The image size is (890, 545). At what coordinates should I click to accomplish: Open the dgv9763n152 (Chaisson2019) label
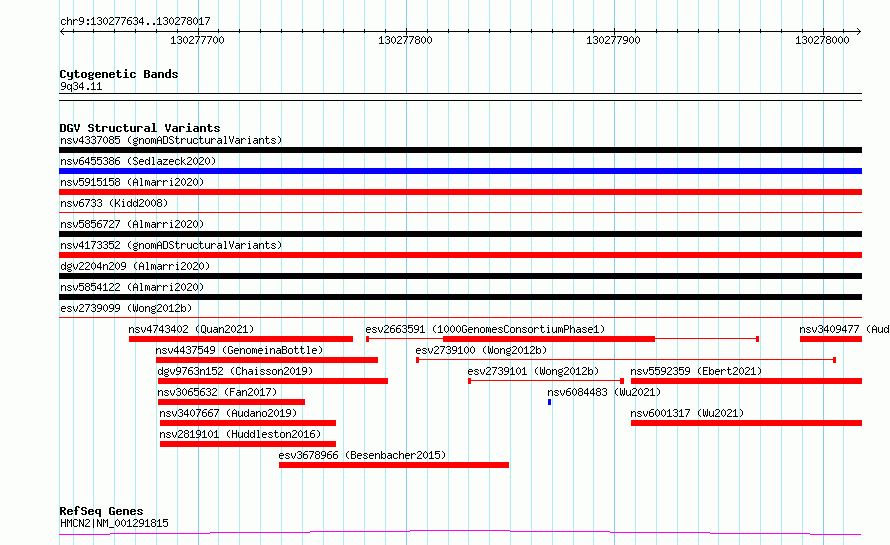(x=235, y=371)
